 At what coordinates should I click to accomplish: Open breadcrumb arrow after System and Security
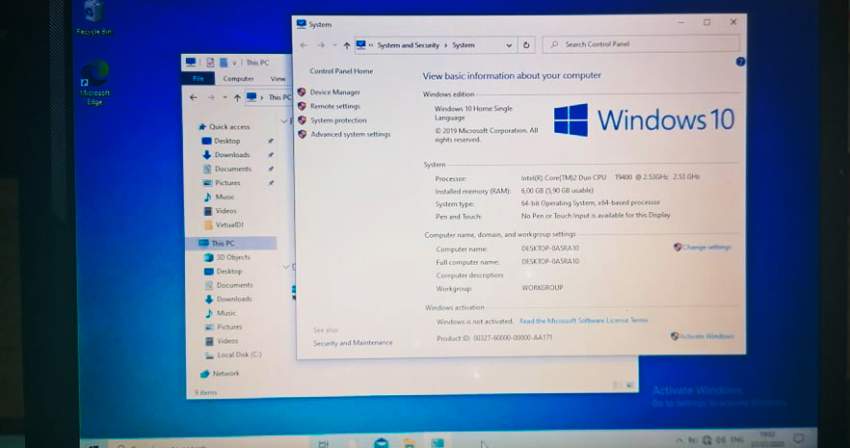tap(446, 45)
